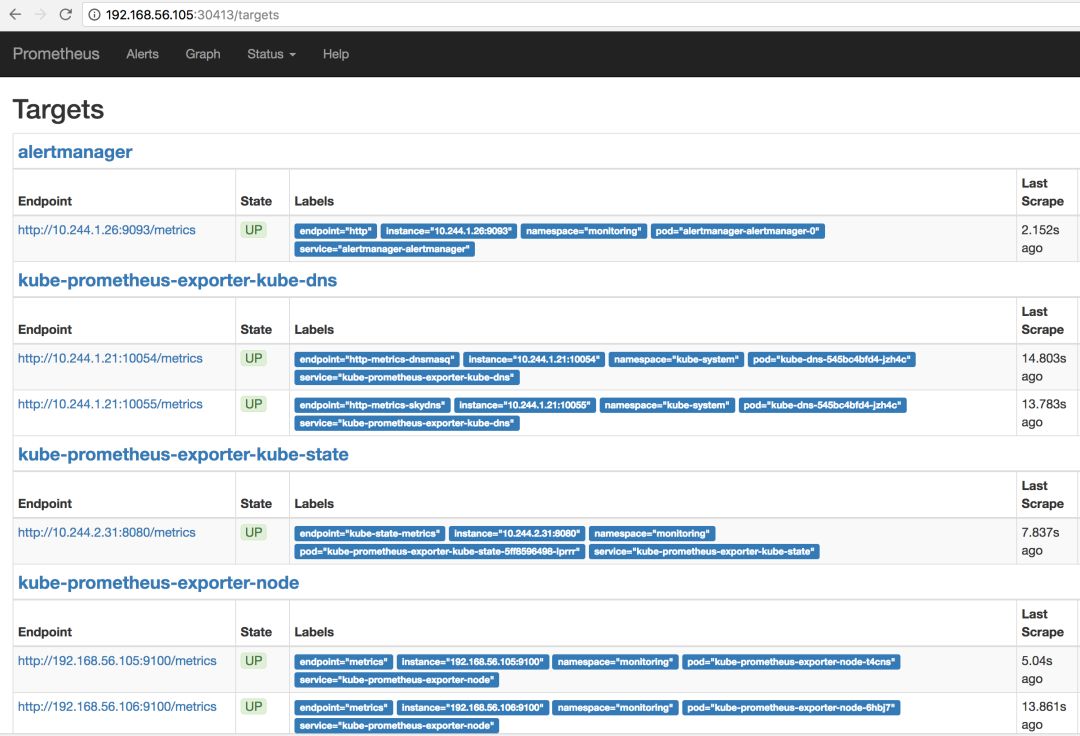Open the Graph page
The height and width of the screenshot is (736, 1080).
pos(202,54)
